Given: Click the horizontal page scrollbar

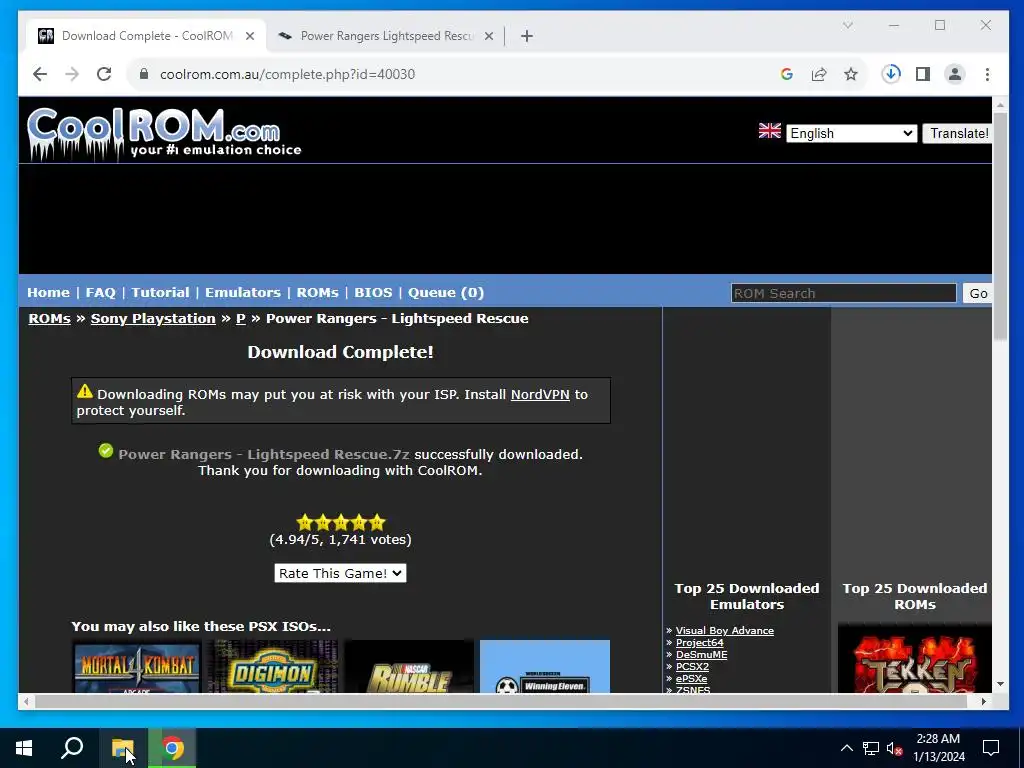Looking at the screenshot, I should 500,701.
